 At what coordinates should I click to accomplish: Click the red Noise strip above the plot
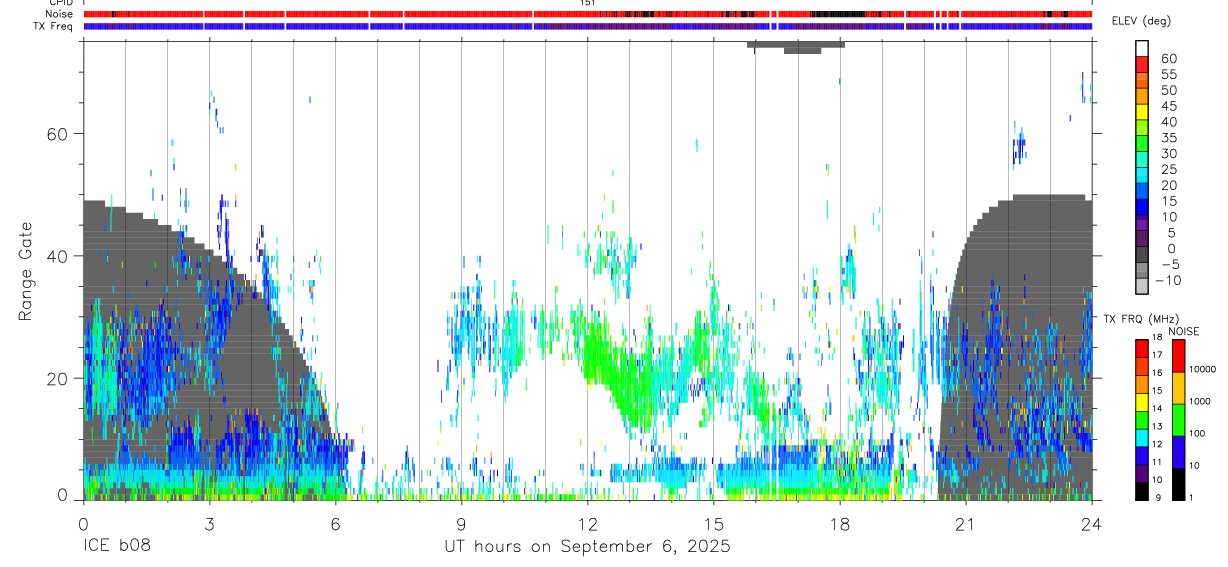(588, 14)
